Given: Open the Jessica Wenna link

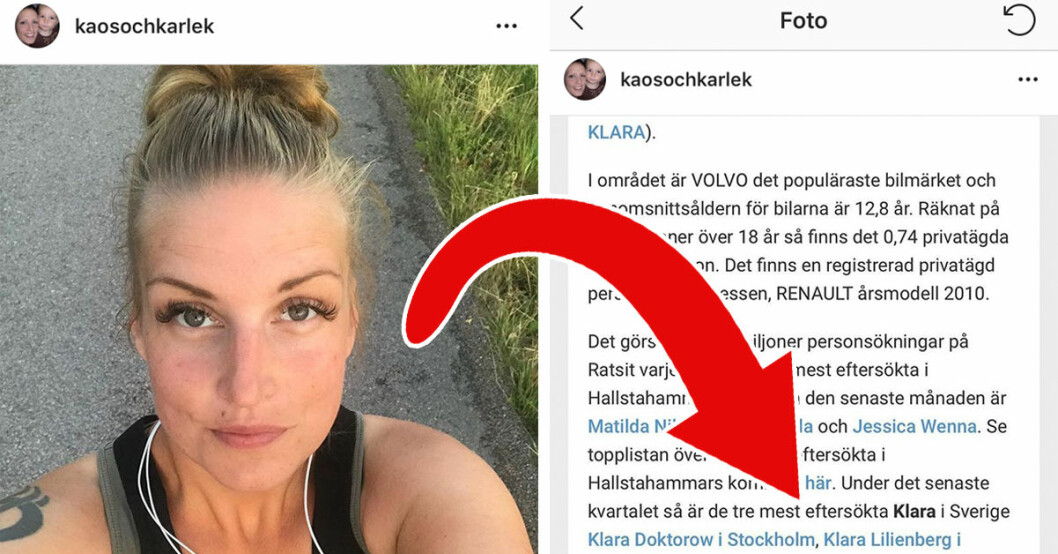Looking at the screenshot, I should 914,426.
